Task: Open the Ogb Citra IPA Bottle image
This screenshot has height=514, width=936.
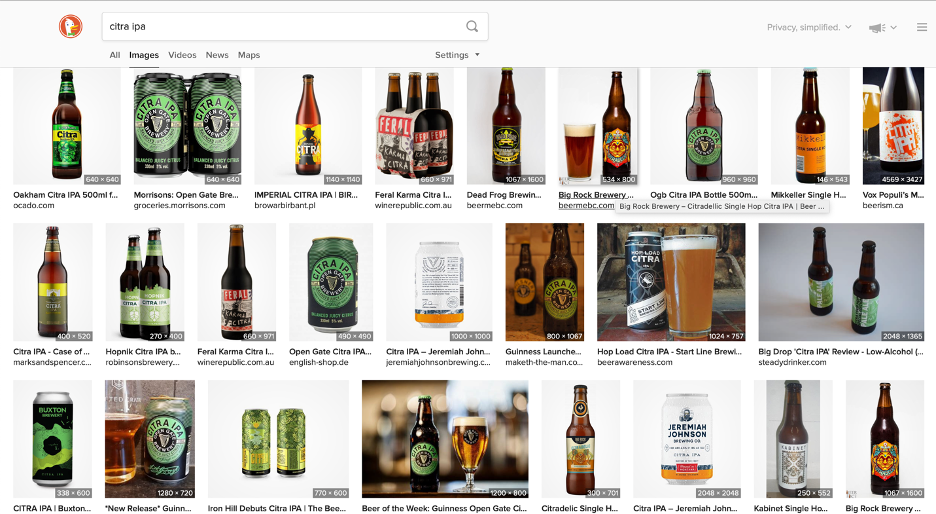Action: [704, 126]
